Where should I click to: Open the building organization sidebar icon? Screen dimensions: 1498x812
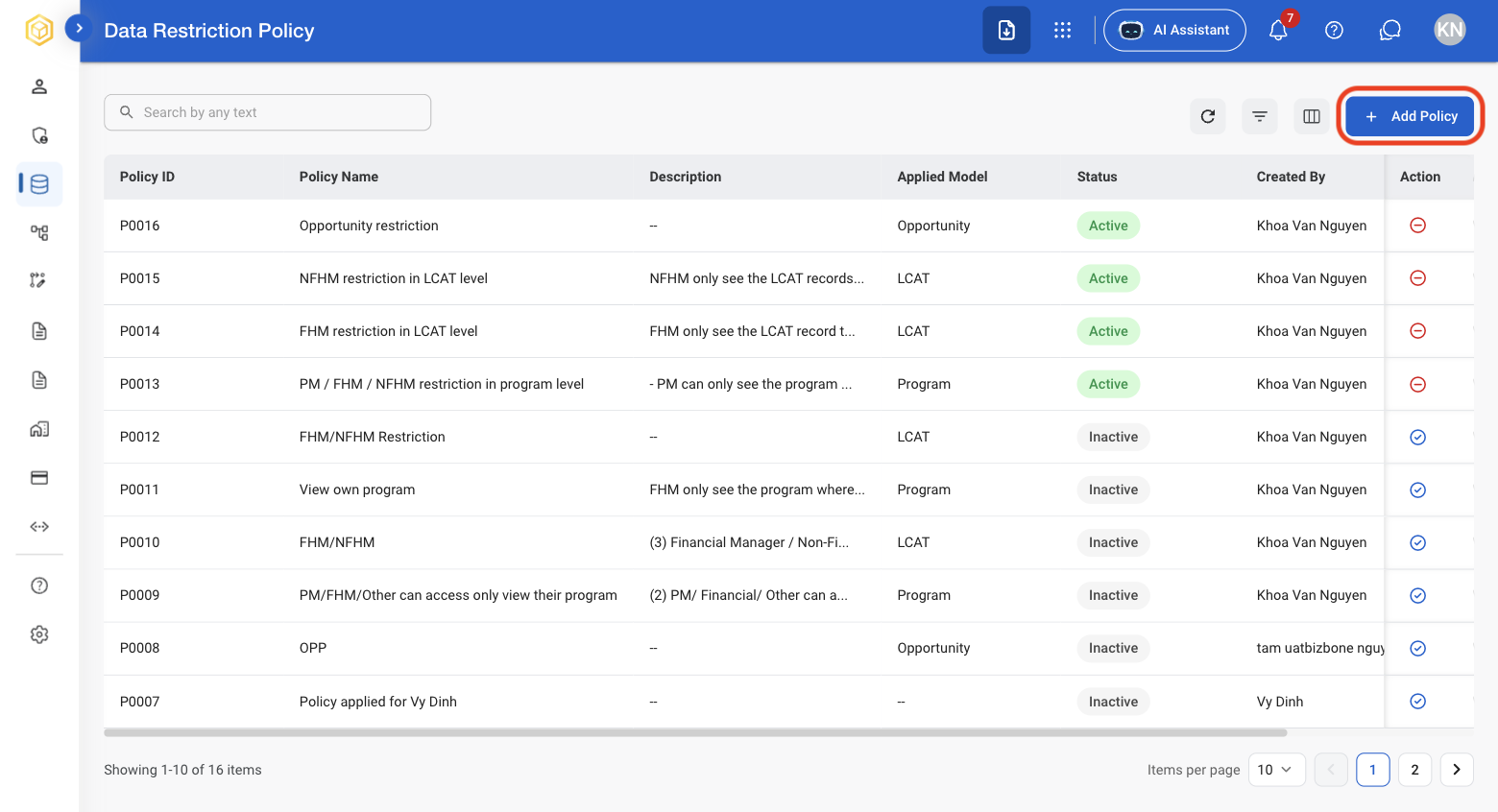pyautogui.click(x=39, y=429)
